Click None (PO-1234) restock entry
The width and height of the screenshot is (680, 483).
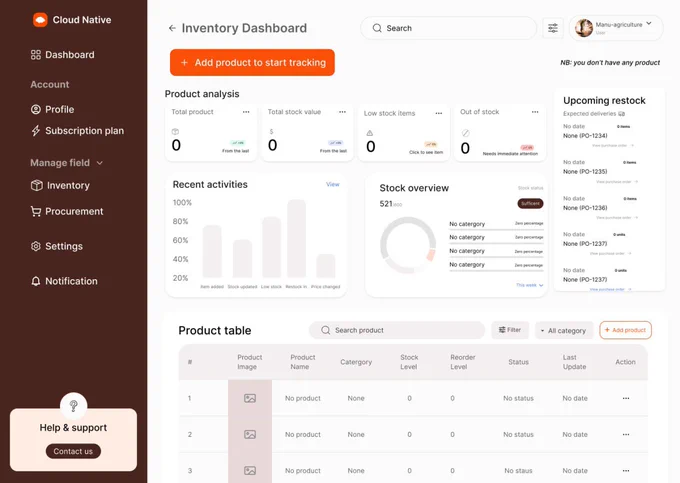[x=585, y=136]
